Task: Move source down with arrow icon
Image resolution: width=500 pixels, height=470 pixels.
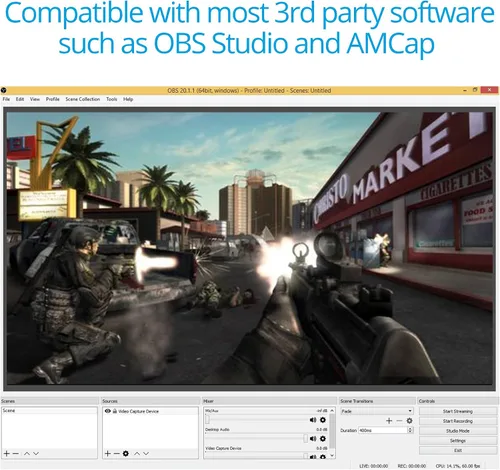Action: click(146, 454)
